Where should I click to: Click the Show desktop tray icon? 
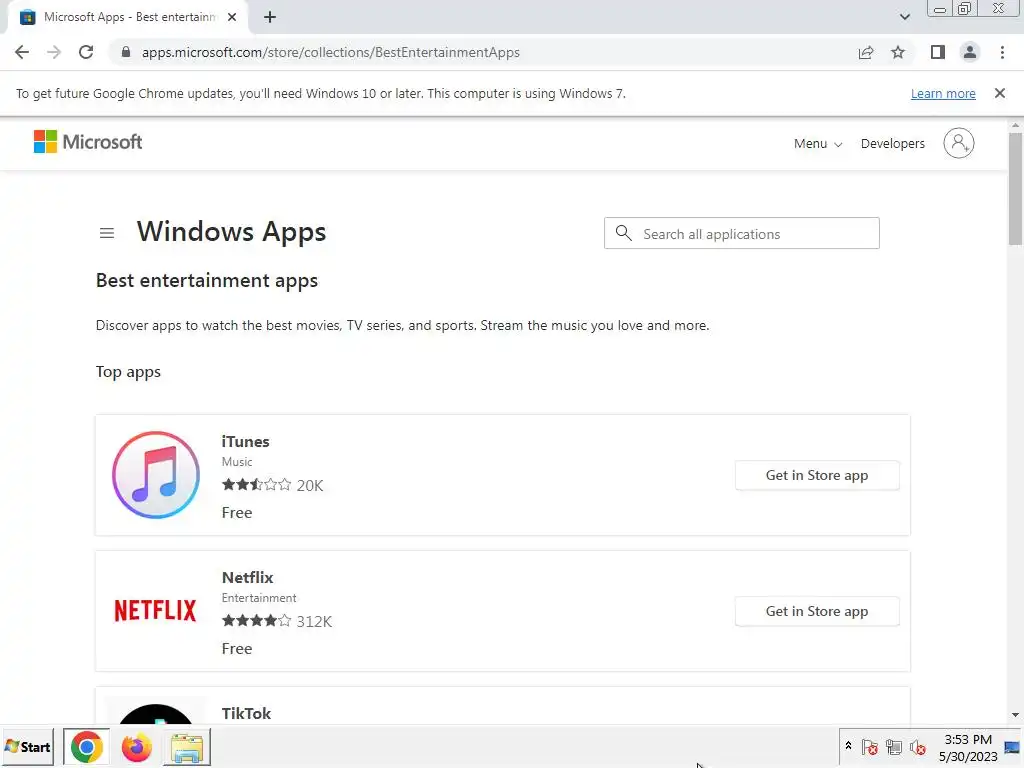pos(1012,747)
